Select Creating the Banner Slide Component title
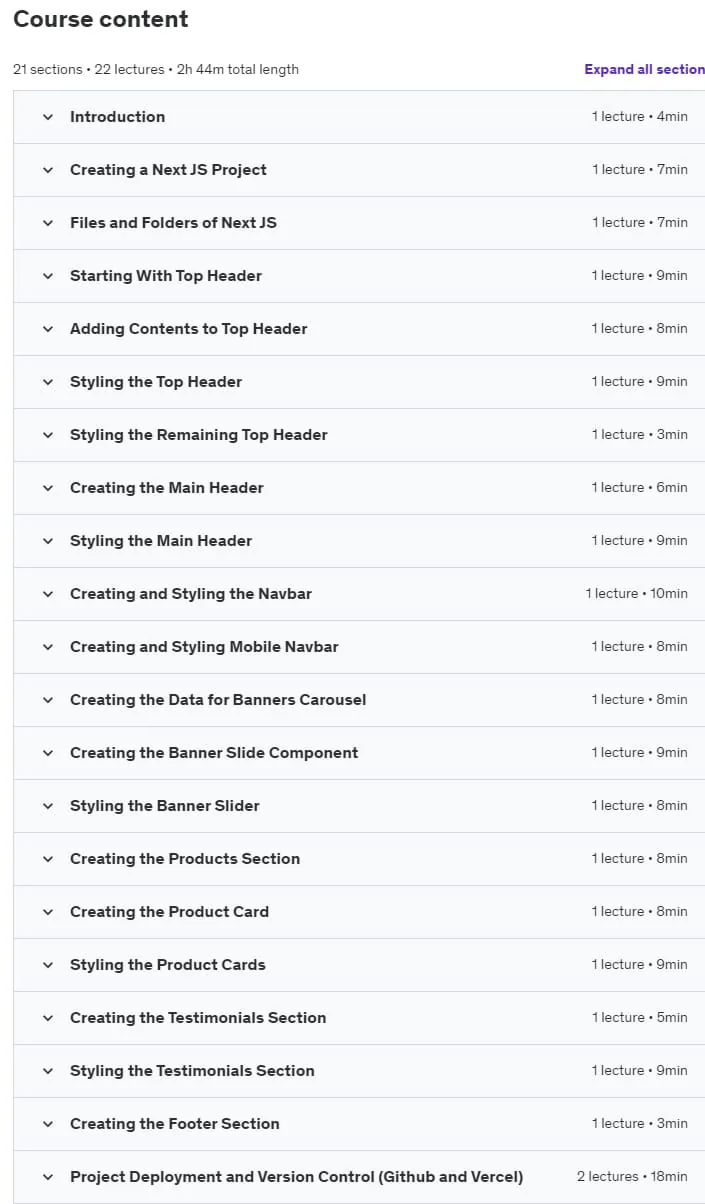This screenshot has width=705, height=1204. [214, 753]
